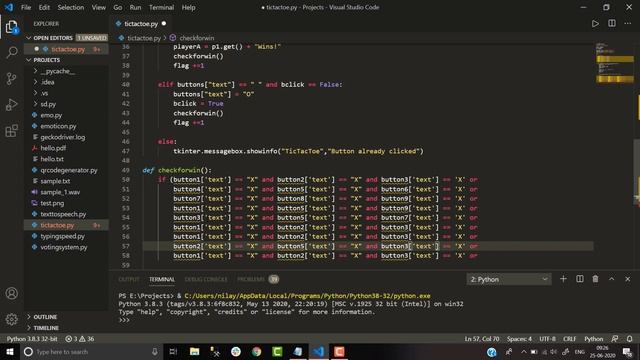The height and width of the screenshot is (360, 640).
Task: Split the editor to the right
Action: [x=612, y=23]
